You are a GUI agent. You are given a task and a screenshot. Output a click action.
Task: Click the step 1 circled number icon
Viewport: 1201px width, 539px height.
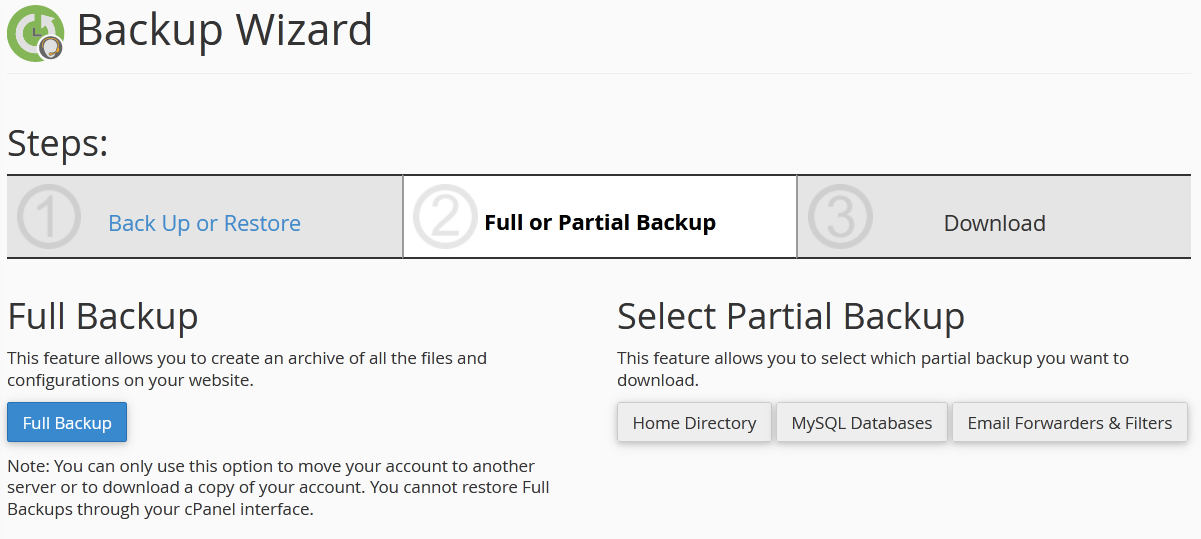48,217
